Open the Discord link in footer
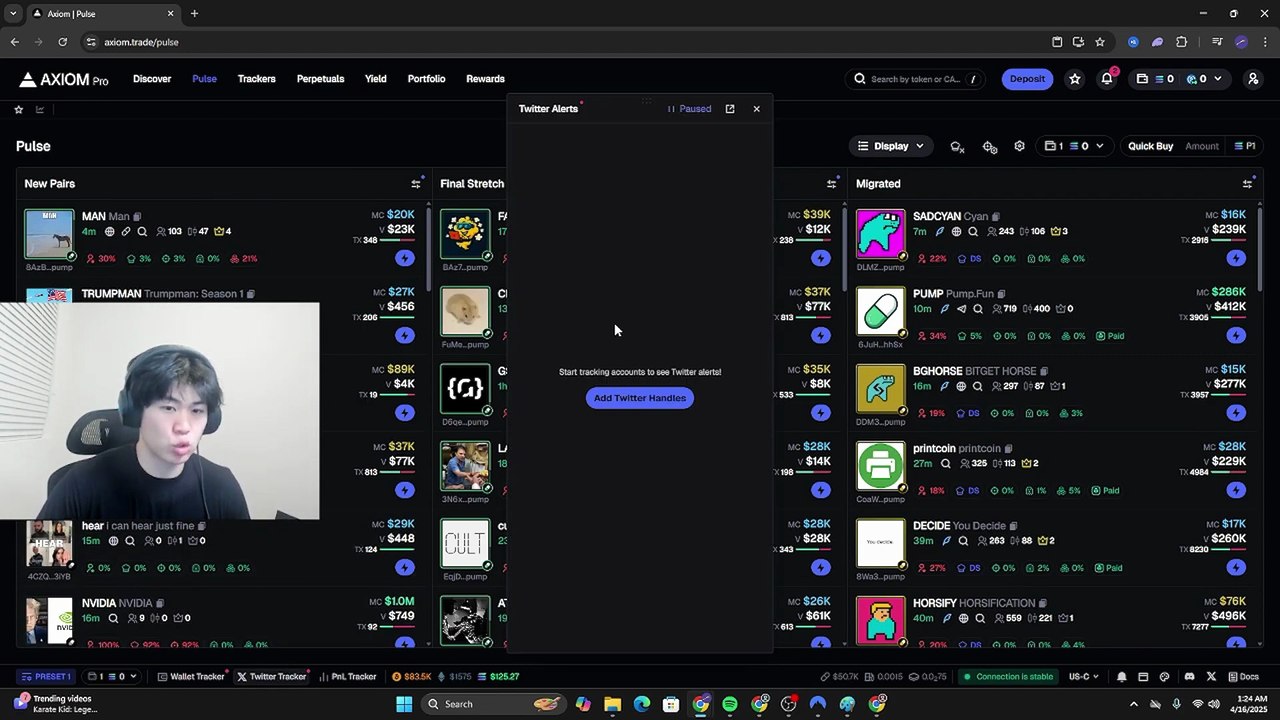Viewport: 1280px width, 720px height. pyautogui.click(x=1189, y=677)
